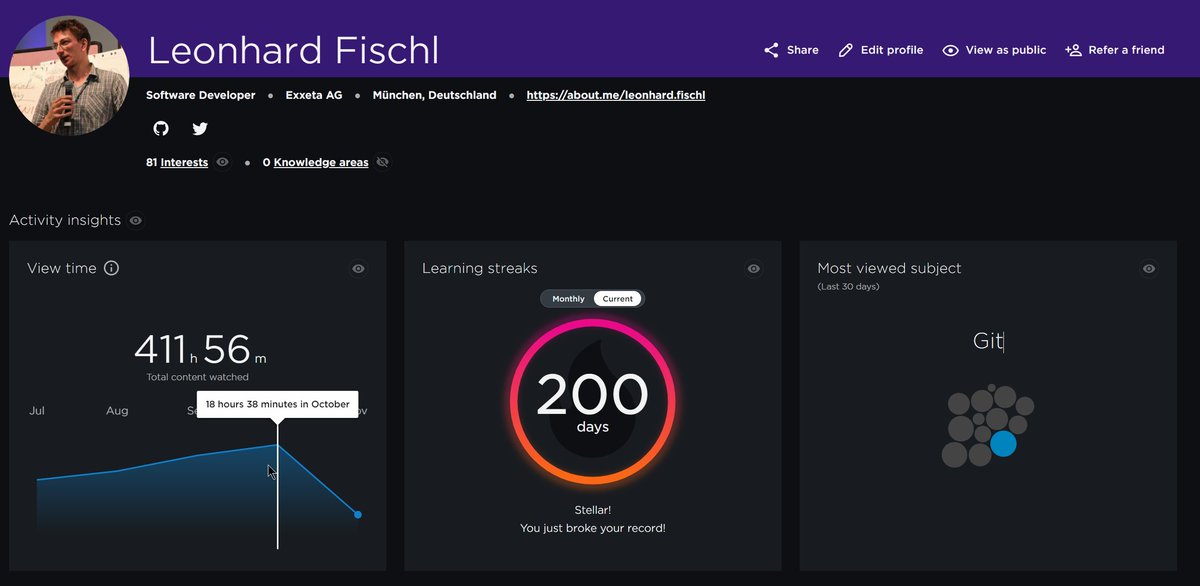Toggle View time card visibility eye
Screen dimensions: 1200x586
coord(358,268)
